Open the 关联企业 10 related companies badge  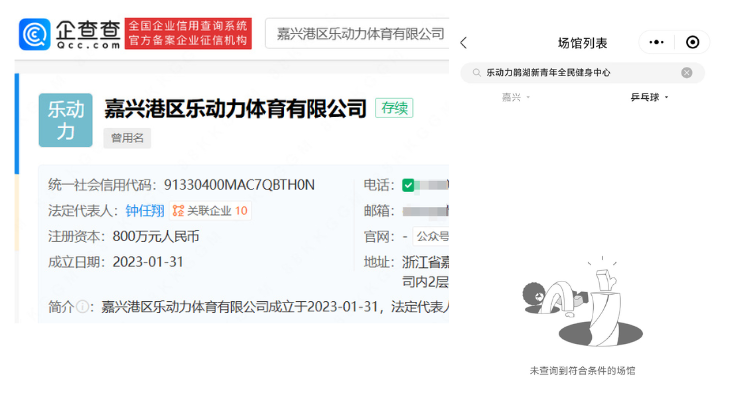[210, 211]
